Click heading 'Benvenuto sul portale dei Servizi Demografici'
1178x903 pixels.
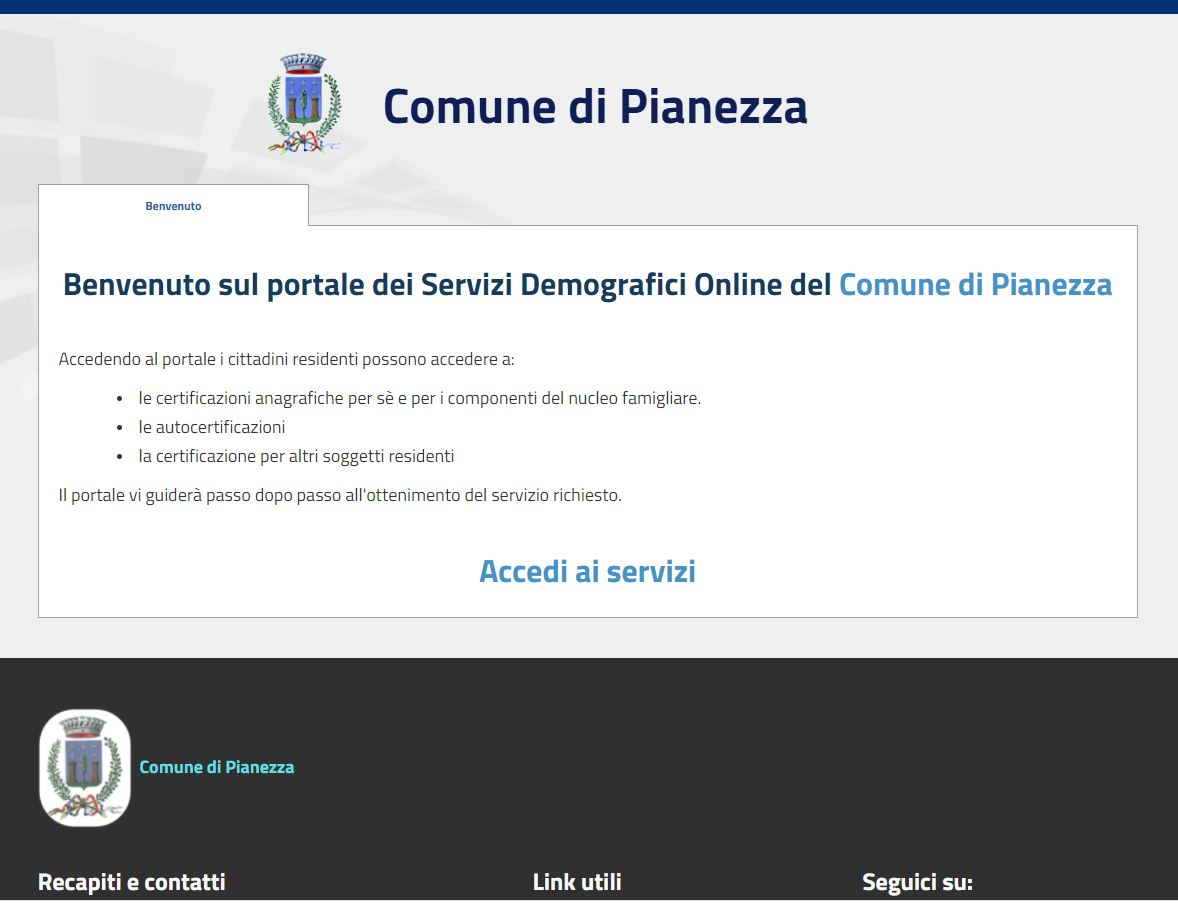tap(376, 285)
